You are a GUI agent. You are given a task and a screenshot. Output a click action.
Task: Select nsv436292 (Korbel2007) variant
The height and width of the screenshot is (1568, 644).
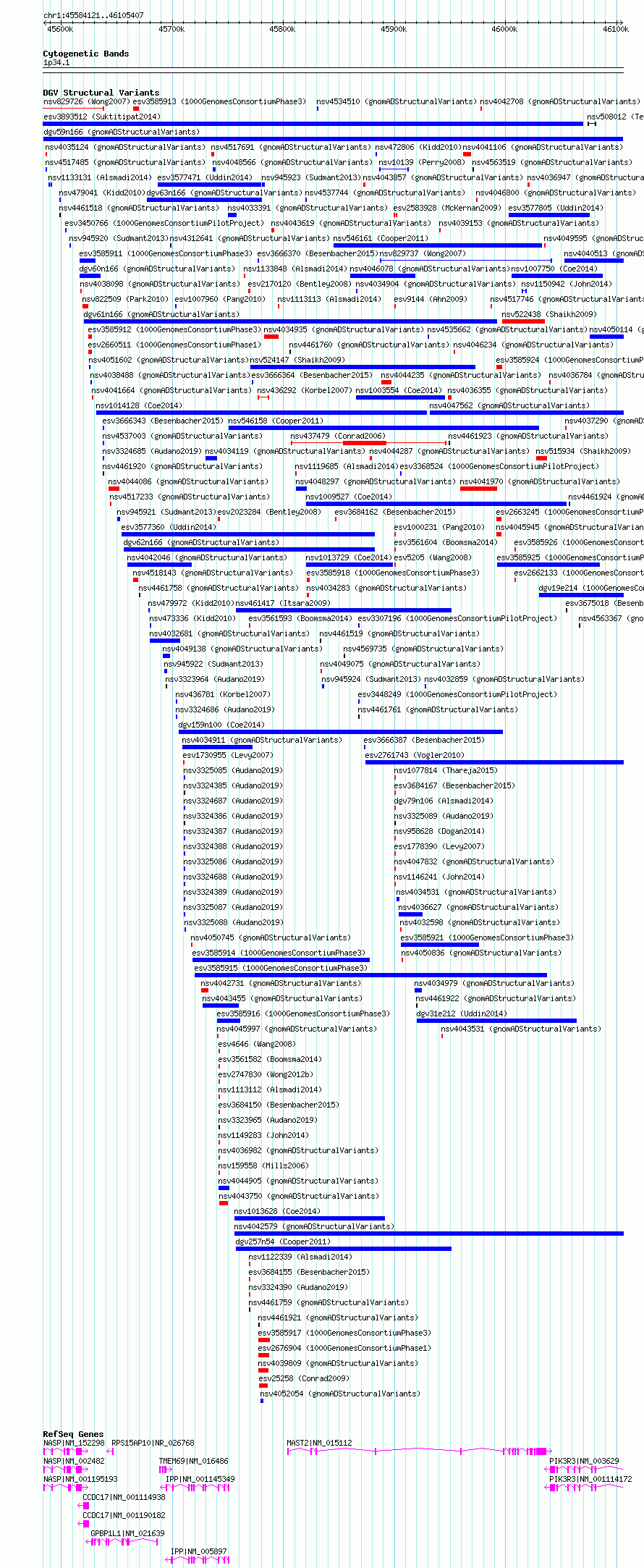pyautogui.click(x=303, y=390)
